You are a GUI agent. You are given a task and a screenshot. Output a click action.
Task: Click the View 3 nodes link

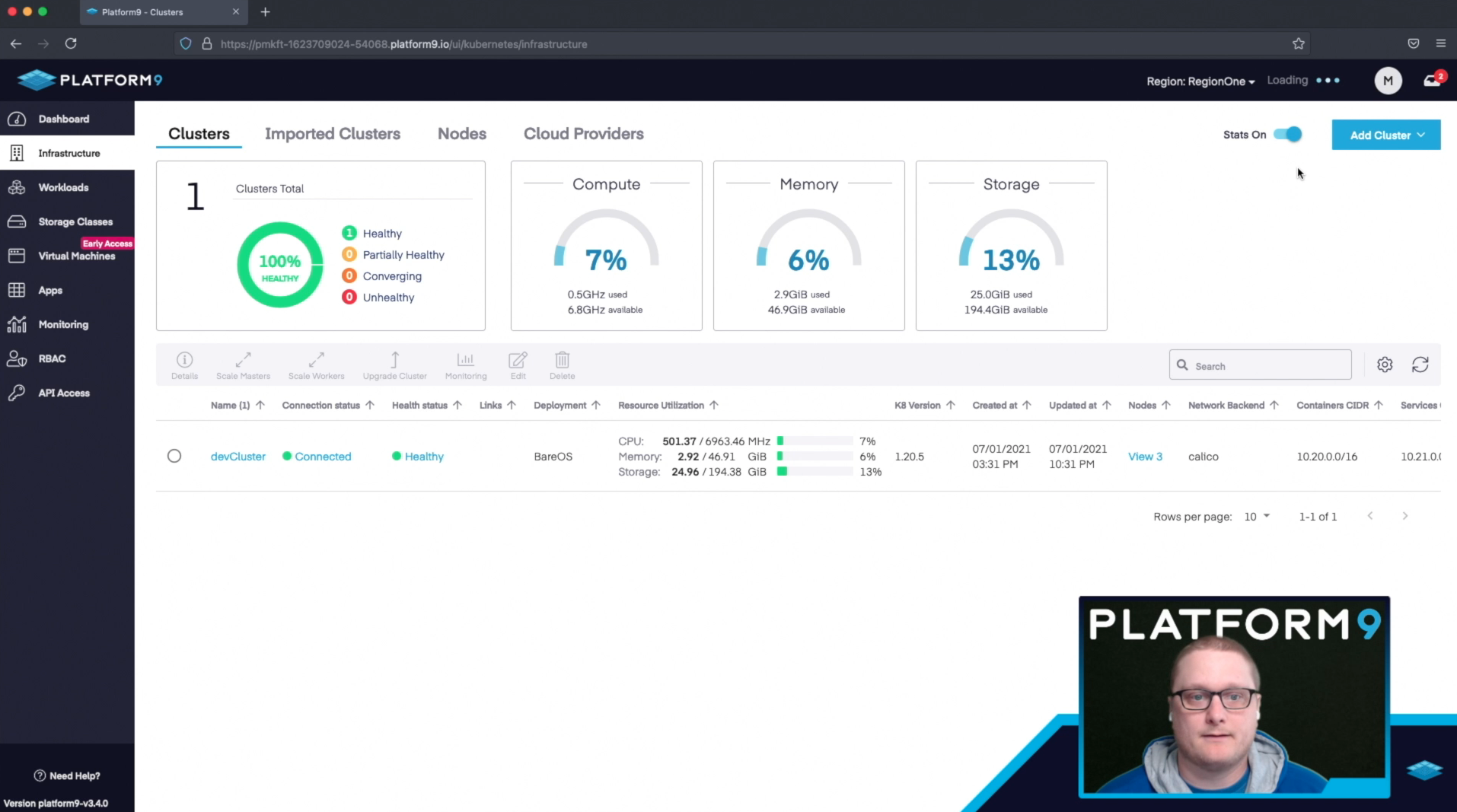coord(1145,457)
